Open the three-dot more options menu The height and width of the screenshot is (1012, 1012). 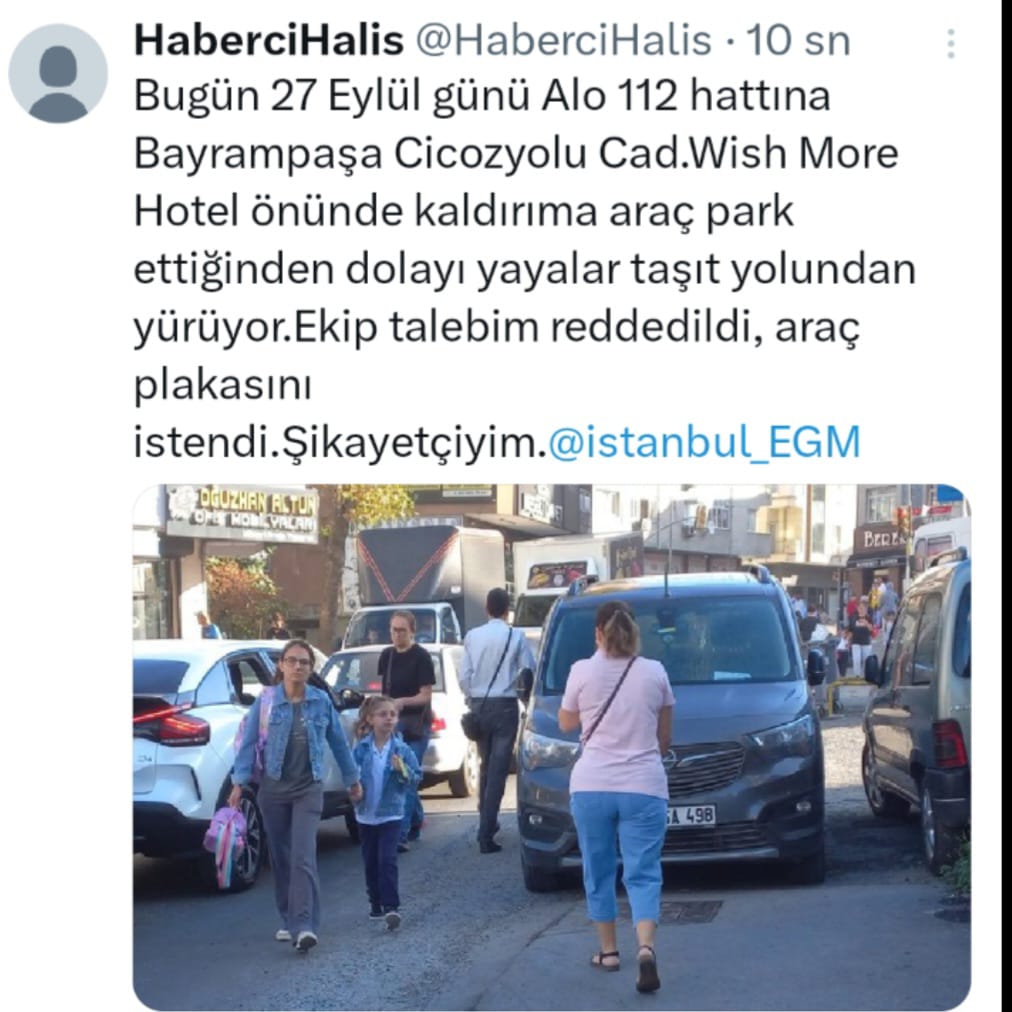tap(951, 43)
